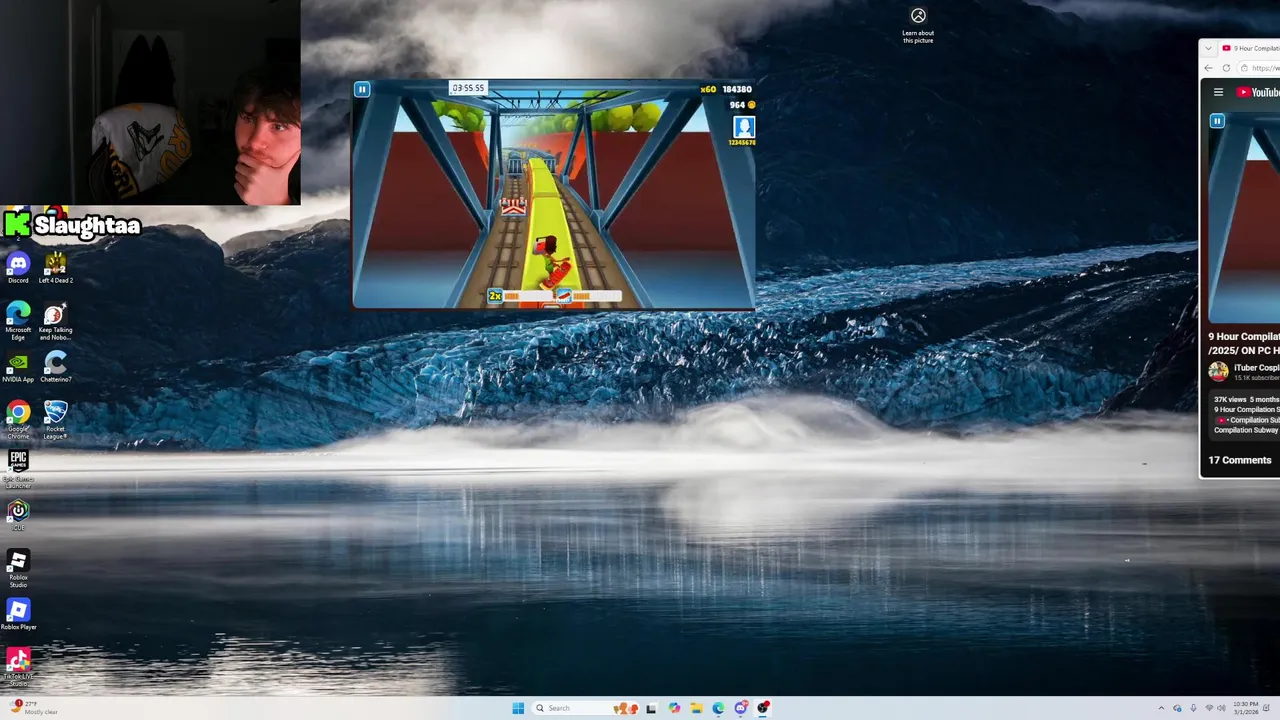Click the YouTube video title text

pyautogui.click(x=1244, y=343)
